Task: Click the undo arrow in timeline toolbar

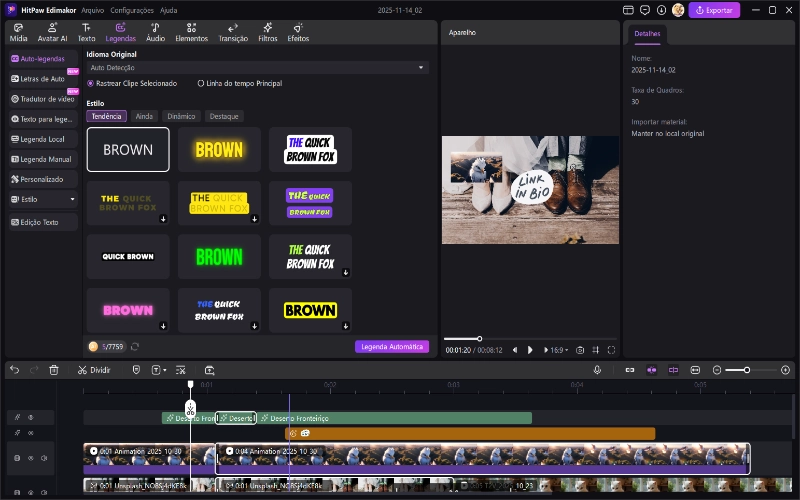Action: tap(14, 369)
